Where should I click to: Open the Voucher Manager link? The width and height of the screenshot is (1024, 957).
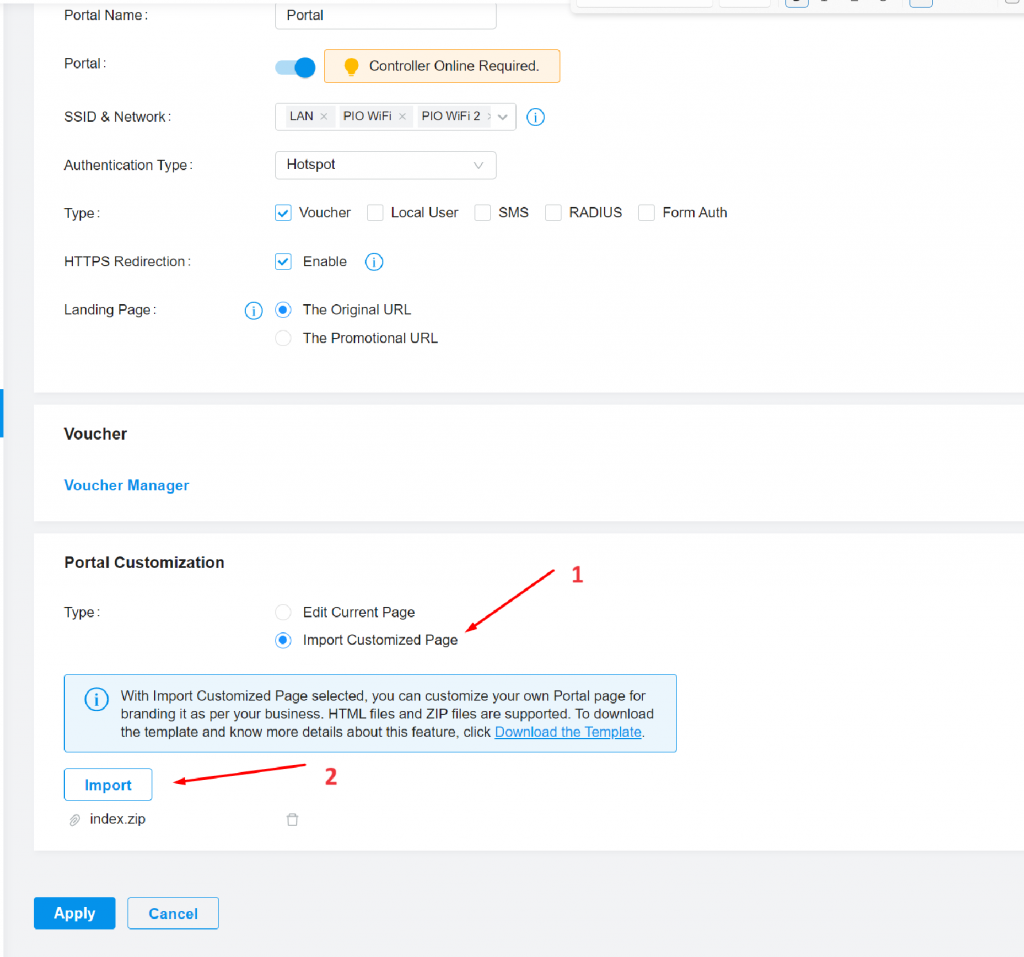pyautogui.click(x=126, y=485)
